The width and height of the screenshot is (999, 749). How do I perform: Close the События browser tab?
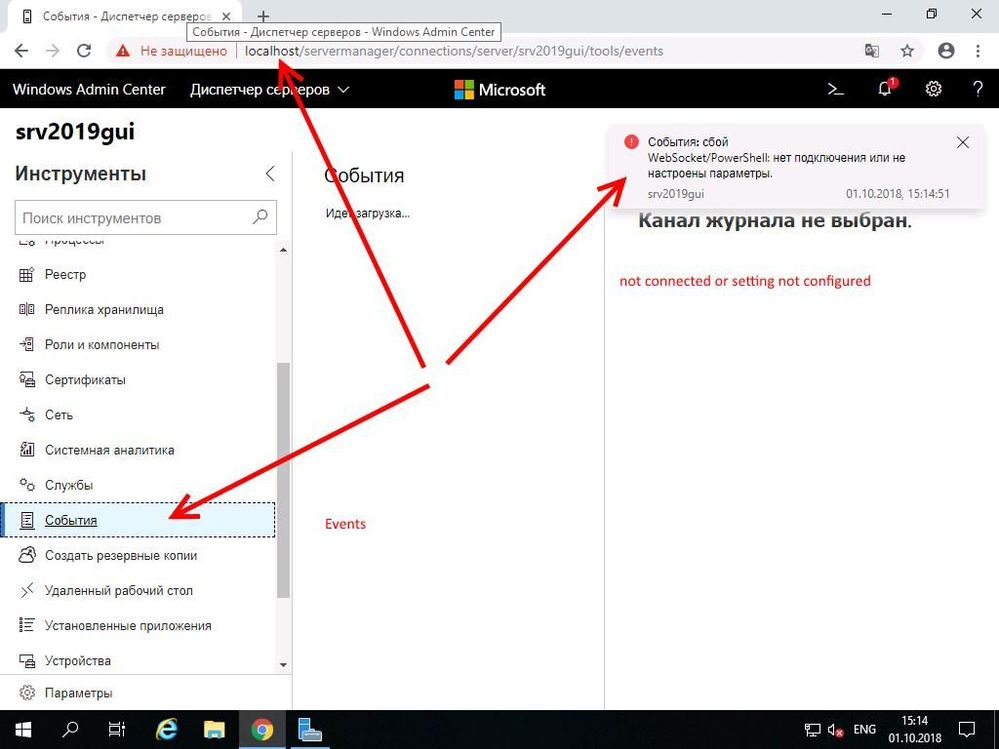pos(227,17)
